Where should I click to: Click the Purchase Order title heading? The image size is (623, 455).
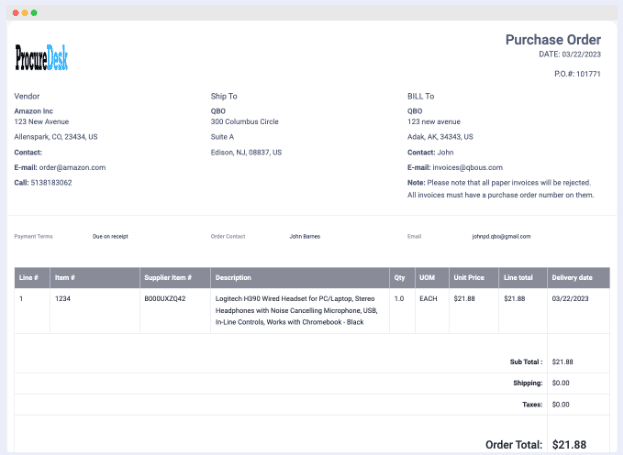pos(552,40)
